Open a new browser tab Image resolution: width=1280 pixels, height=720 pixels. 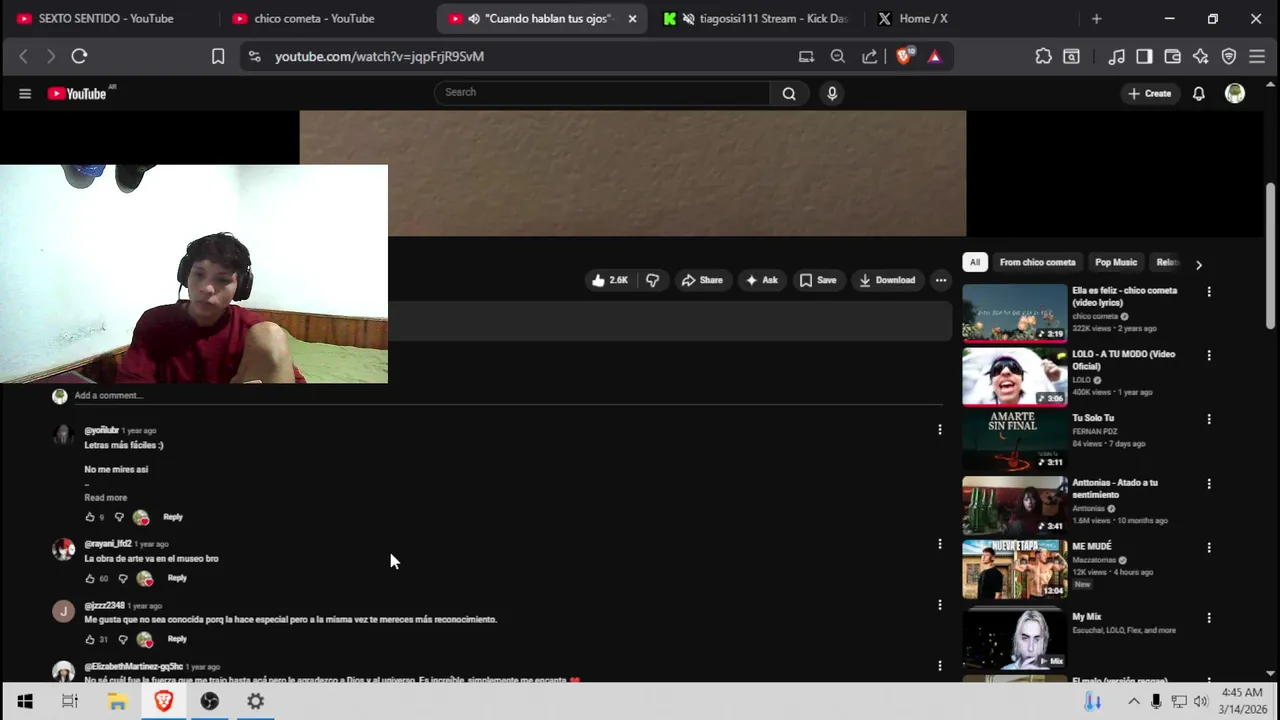(x=1096, y=19)
